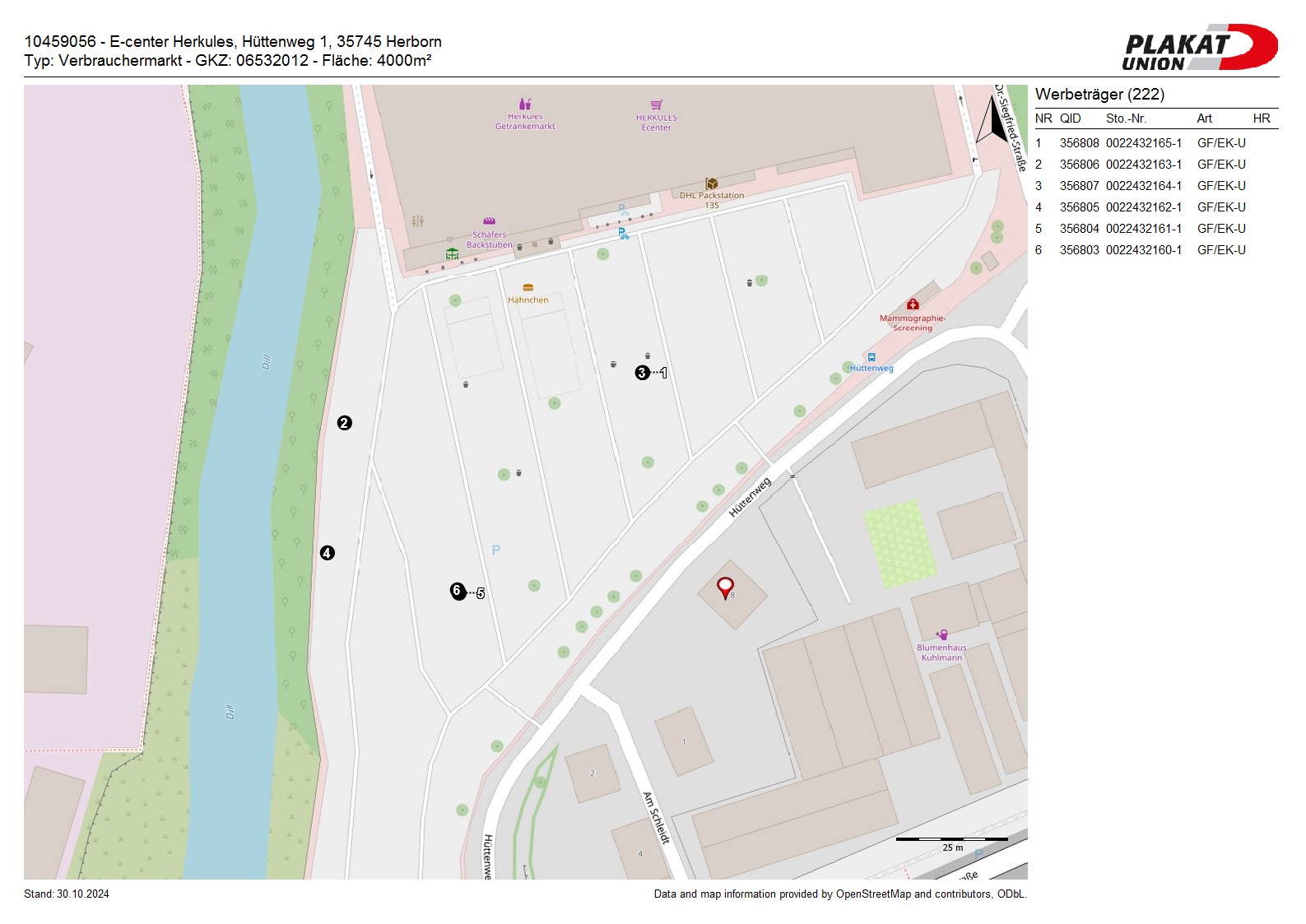
Task: Select black map marker number 2
Action: pos(344,423)
